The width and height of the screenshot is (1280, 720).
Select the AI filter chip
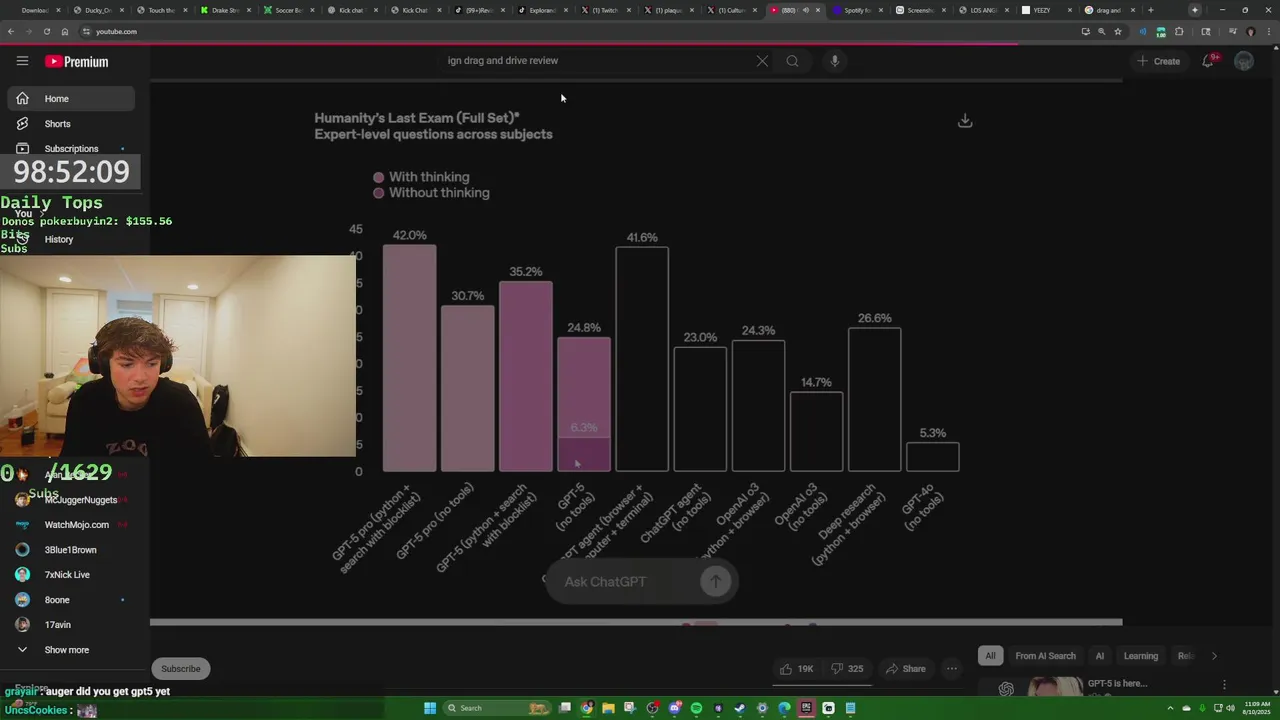tap(1099, 656)
